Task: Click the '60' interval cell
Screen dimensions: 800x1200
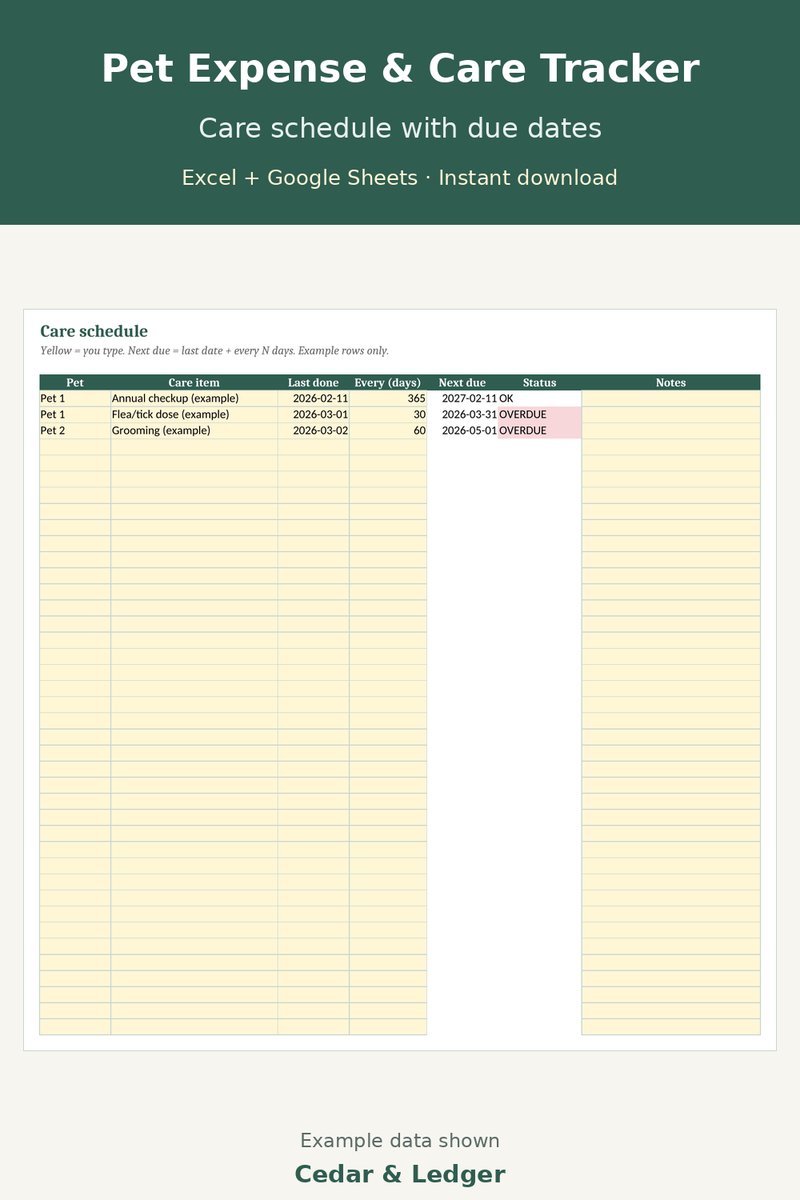Action: pos(388,430)
